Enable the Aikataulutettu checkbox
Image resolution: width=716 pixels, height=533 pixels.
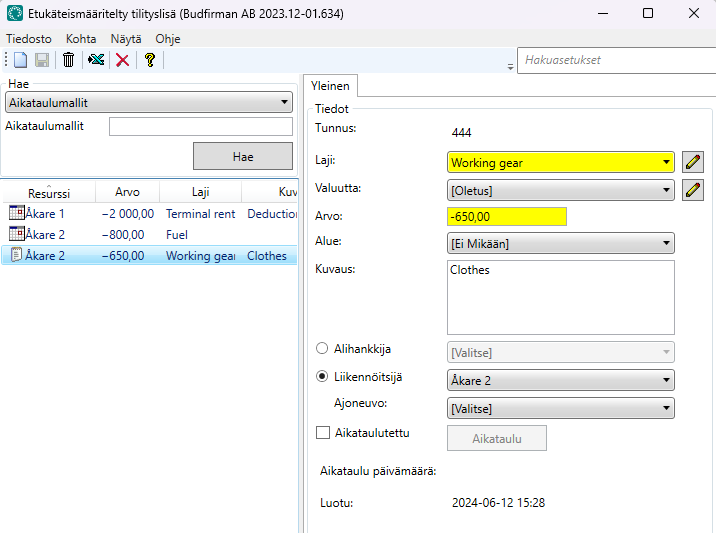323,433
